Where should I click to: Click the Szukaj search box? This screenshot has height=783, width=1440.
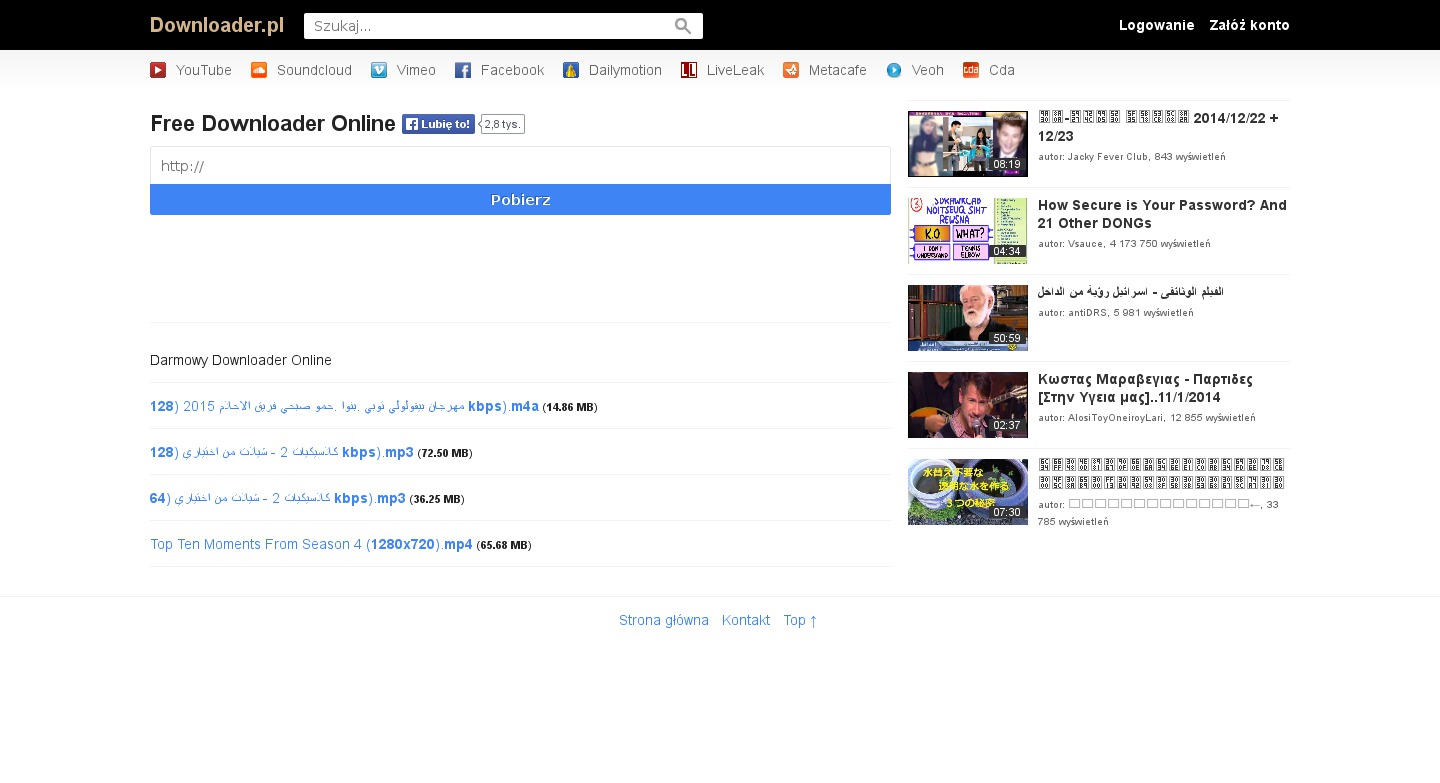tap(490, 26)
